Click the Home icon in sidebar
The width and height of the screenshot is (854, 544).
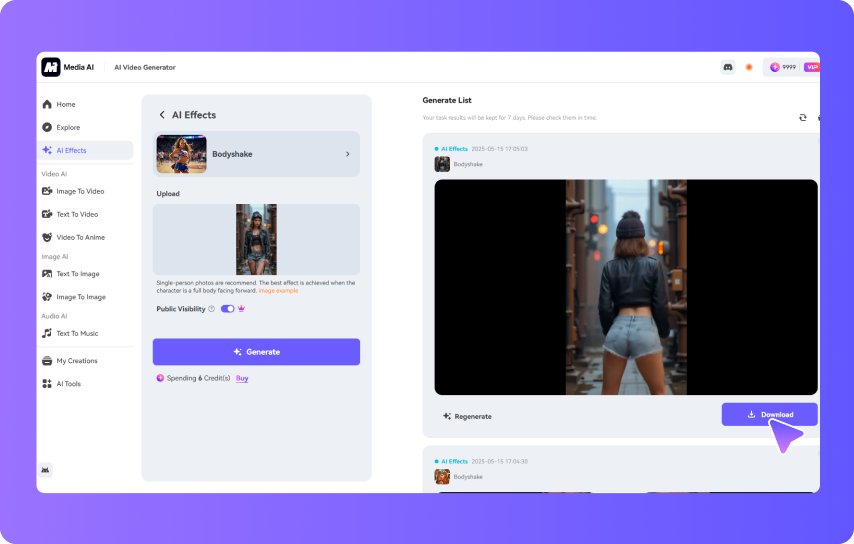tap(47, 104)
